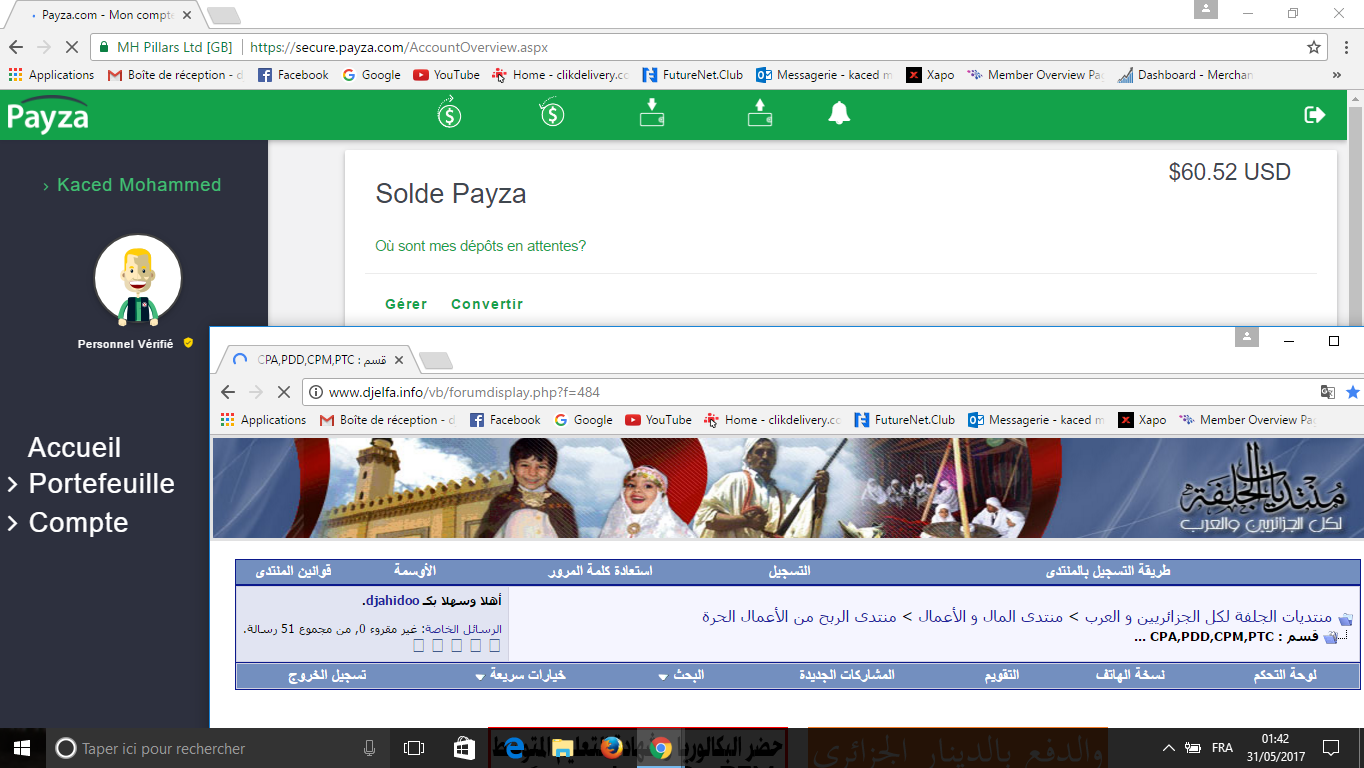Open المشاركات الجديدة in the forum navbar

[846, 675]
